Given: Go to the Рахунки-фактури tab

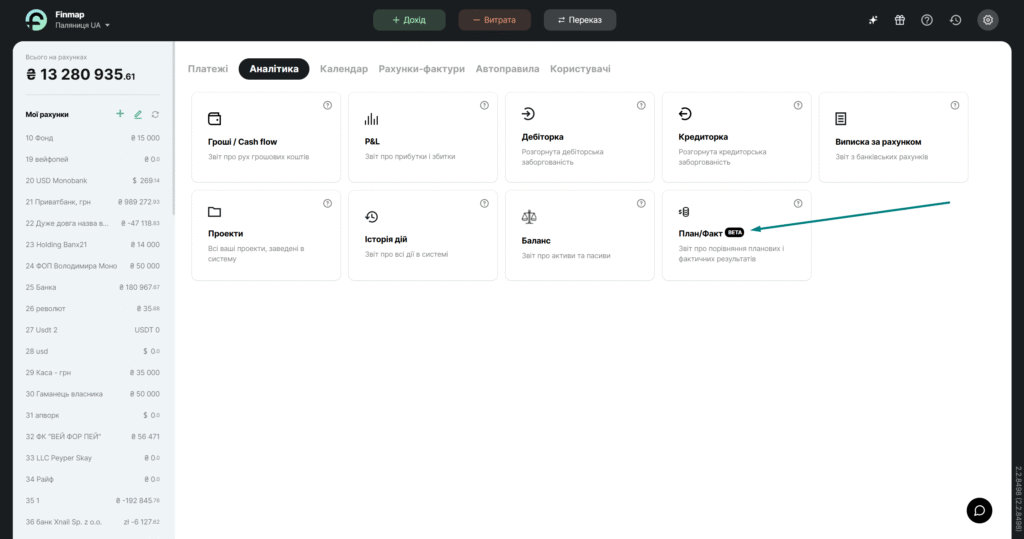Looking at the screenshot, I should (421, 69).
